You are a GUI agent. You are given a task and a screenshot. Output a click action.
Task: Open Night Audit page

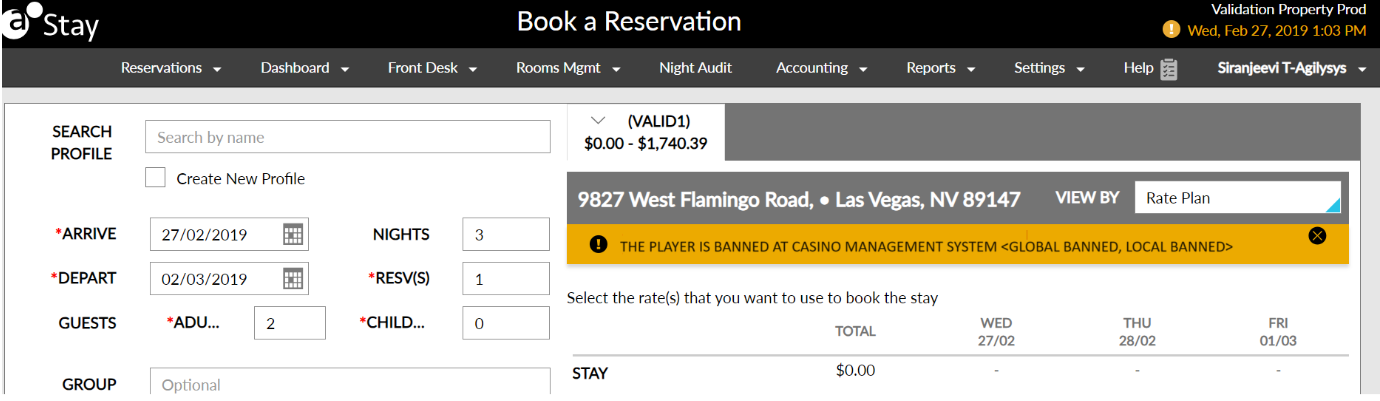[695, 68]
